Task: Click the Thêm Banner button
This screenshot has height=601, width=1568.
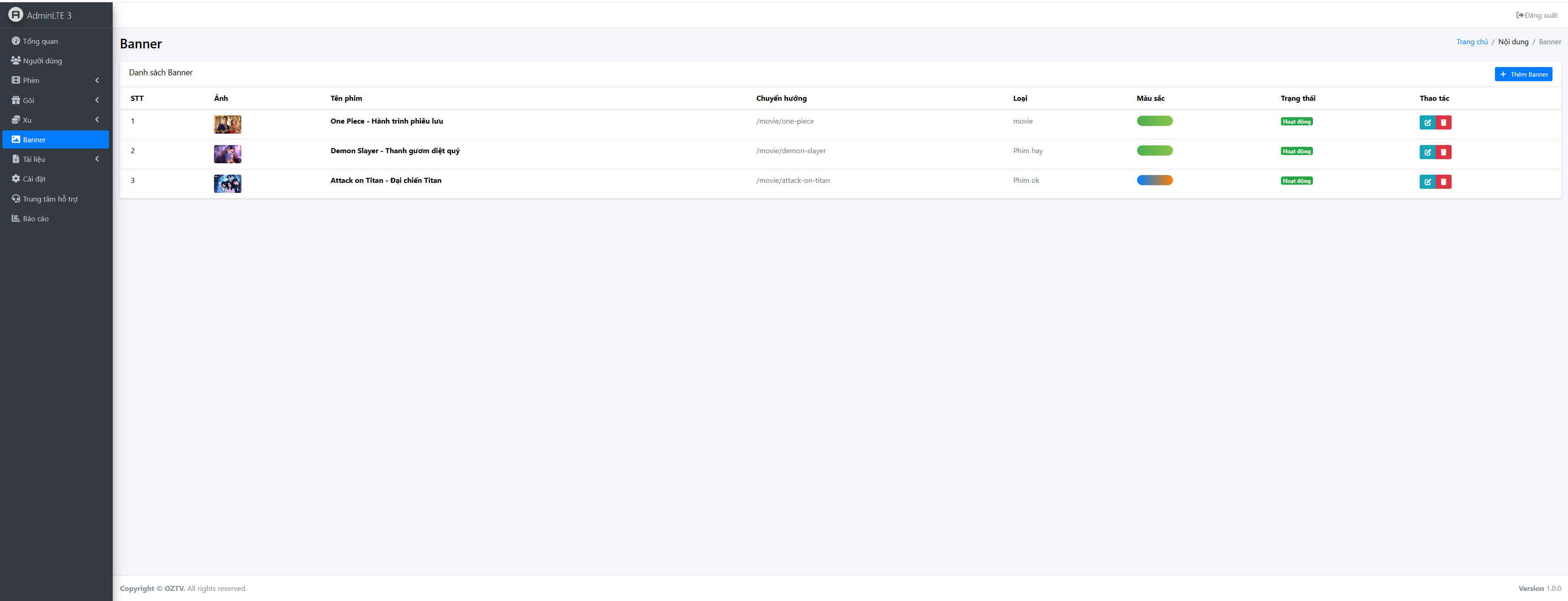Action: (x=1523, y=74)
